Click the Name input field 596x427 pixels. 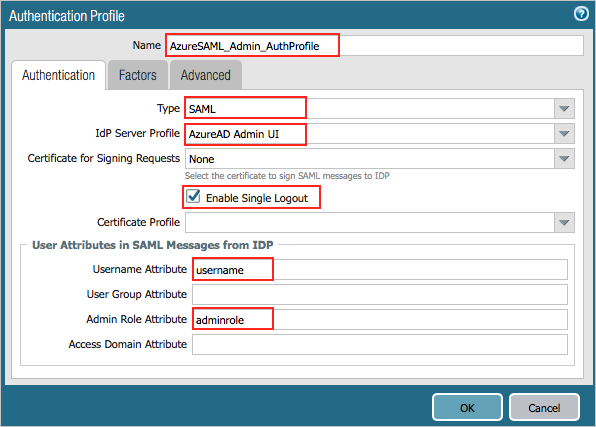pos(374,46)
